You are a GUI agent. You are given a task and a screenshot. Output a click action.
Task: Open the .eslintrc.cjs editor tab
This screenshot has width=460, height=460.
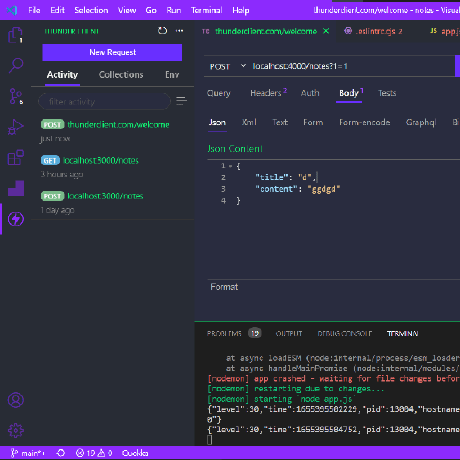[x=374, y=31]
